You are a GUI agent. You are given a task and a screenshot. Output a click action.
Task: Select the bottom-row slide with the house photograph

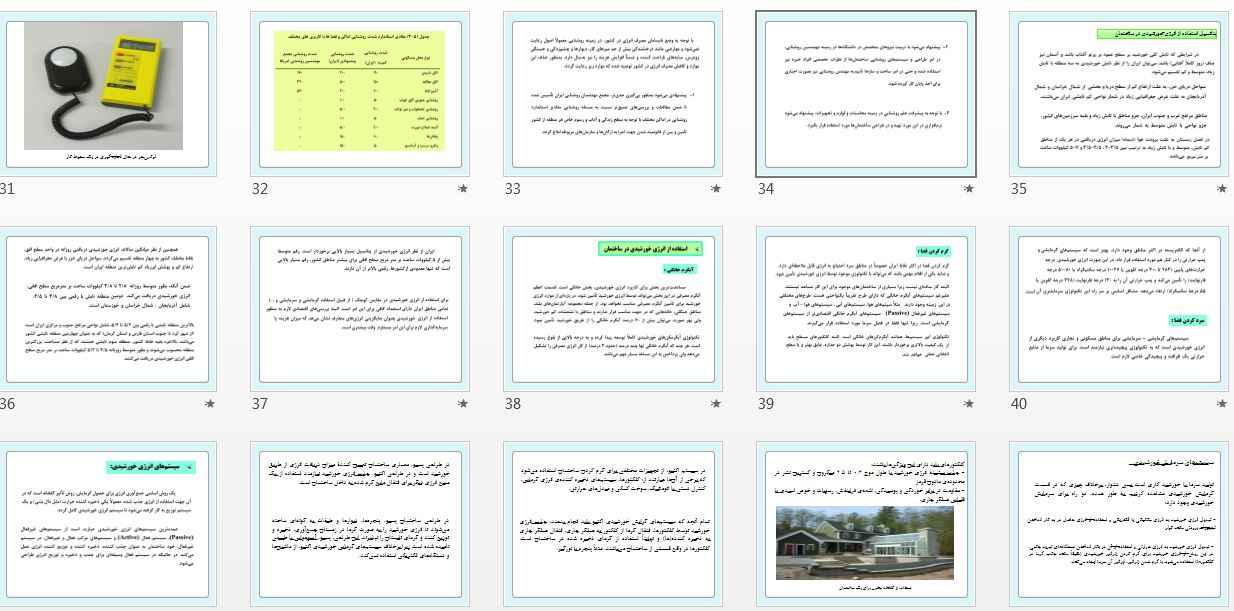point(866,525)
